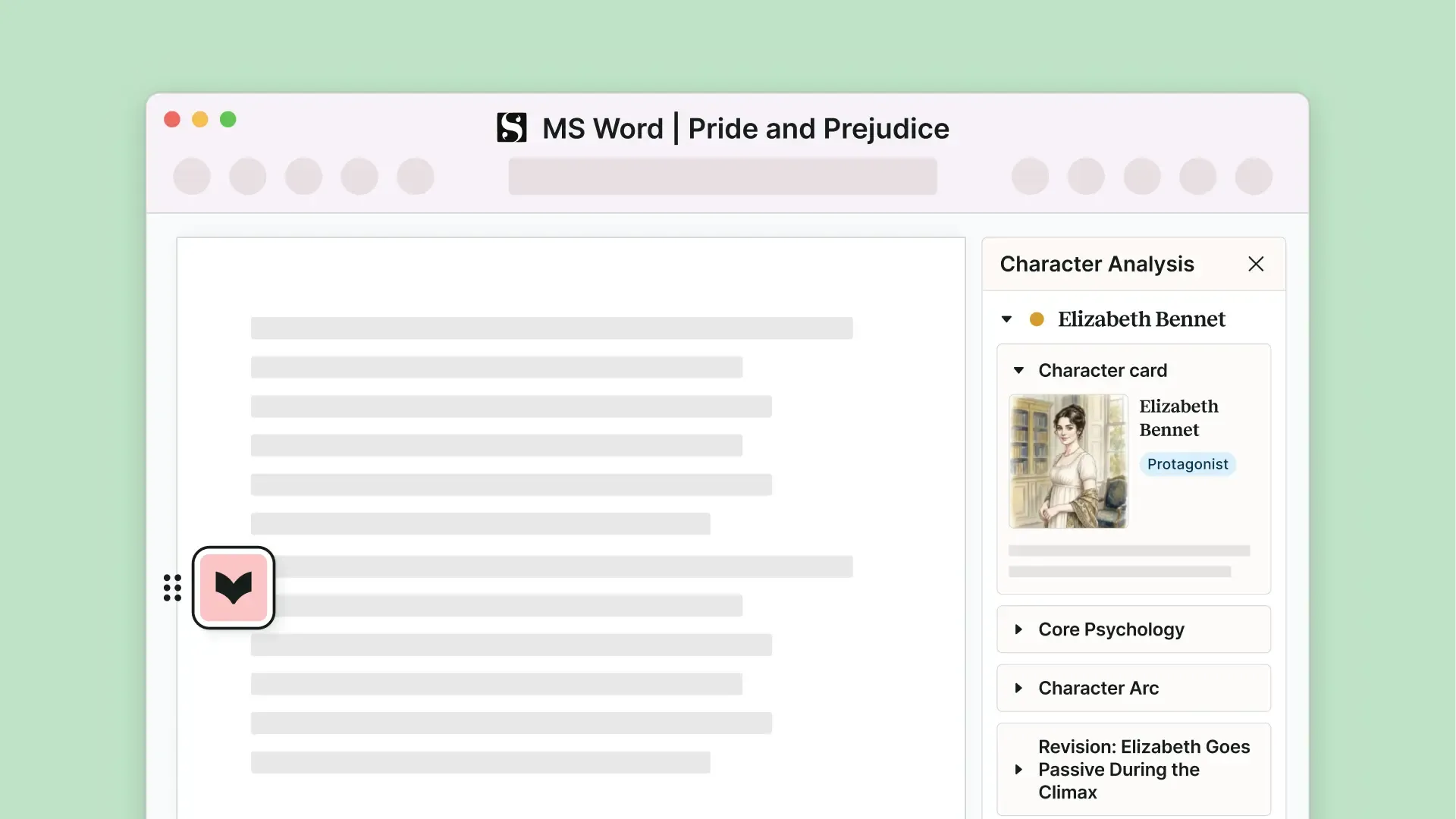This screenshot has width=1456, height=819.
Task: Click the red close window button
Action: click(172, 120)
